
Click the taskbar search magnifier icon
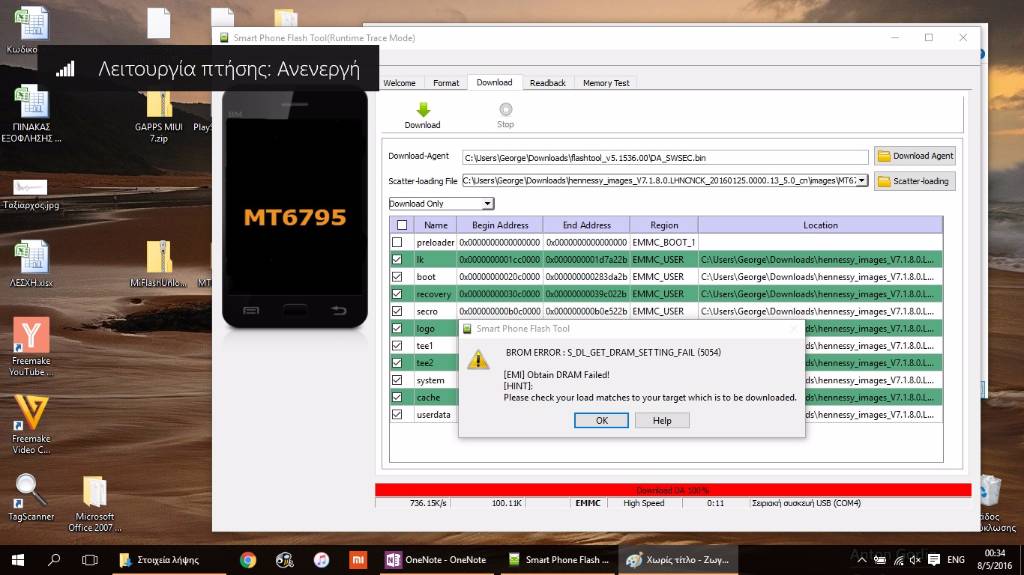point(54,560)
